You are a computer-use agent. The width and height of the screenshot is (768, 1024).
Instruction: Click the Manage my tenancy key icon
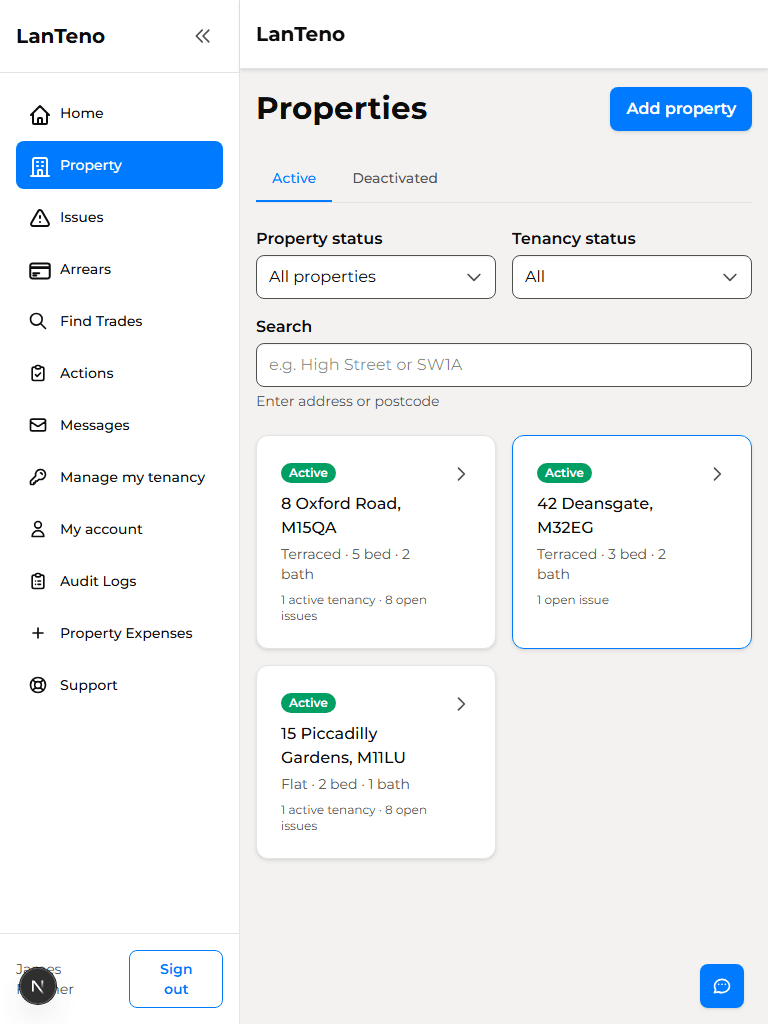tap(38, 477)
